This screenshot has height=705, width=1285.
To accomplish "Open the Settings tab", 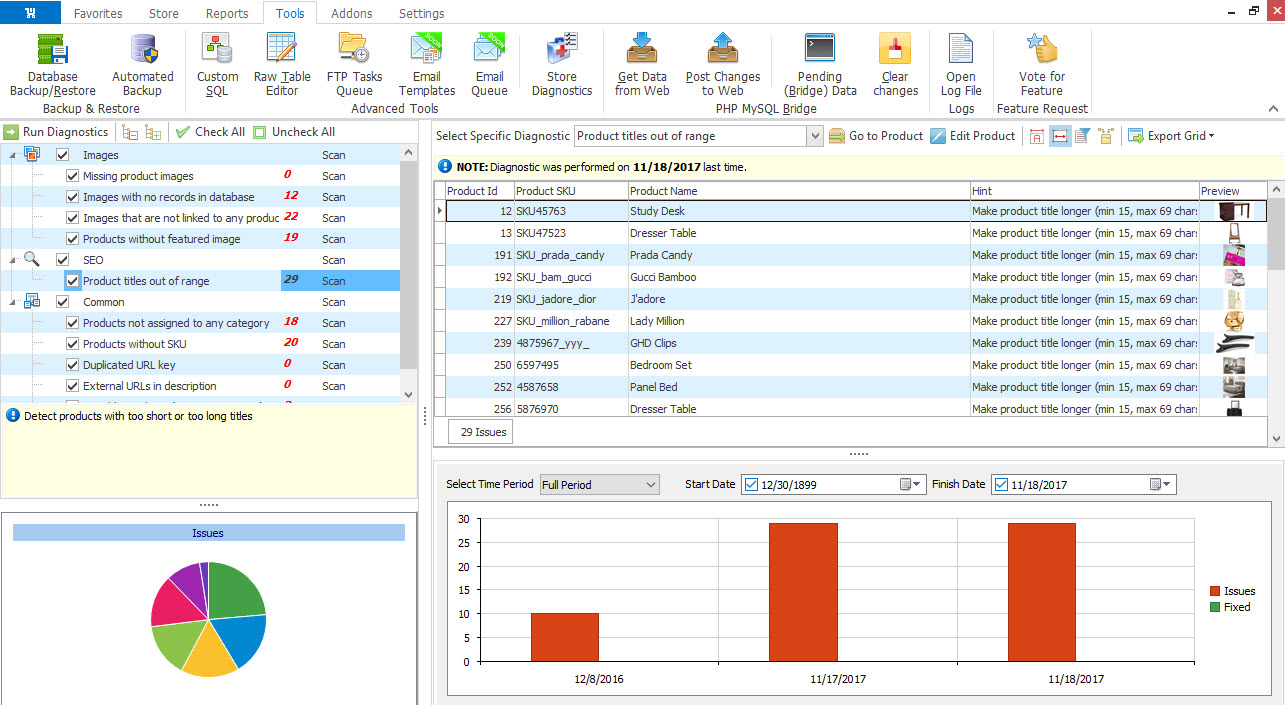I will click(421, 13).
